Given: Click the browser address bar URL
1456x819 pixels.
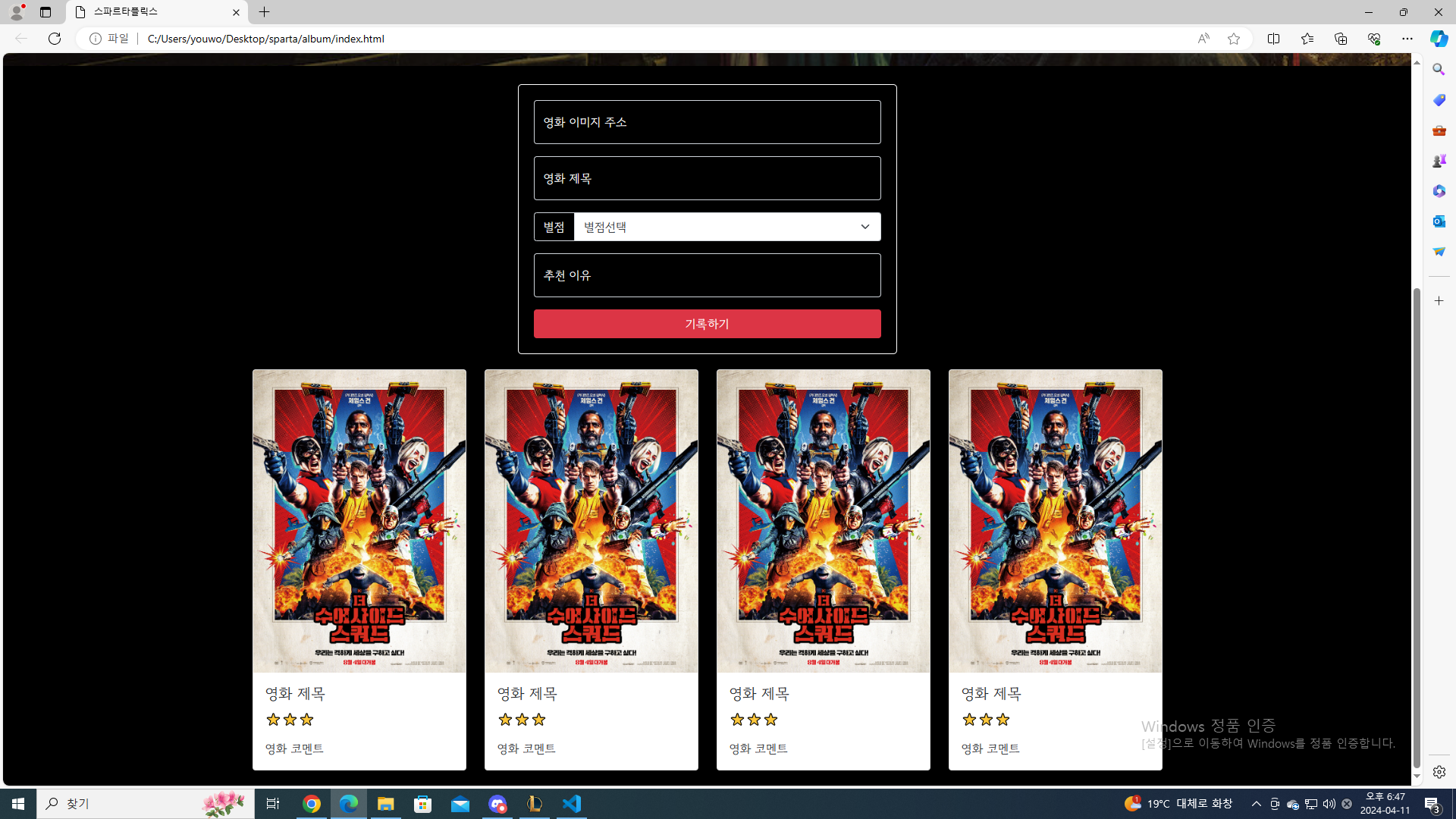Looking at the screenshot, I should coord(266,39).
